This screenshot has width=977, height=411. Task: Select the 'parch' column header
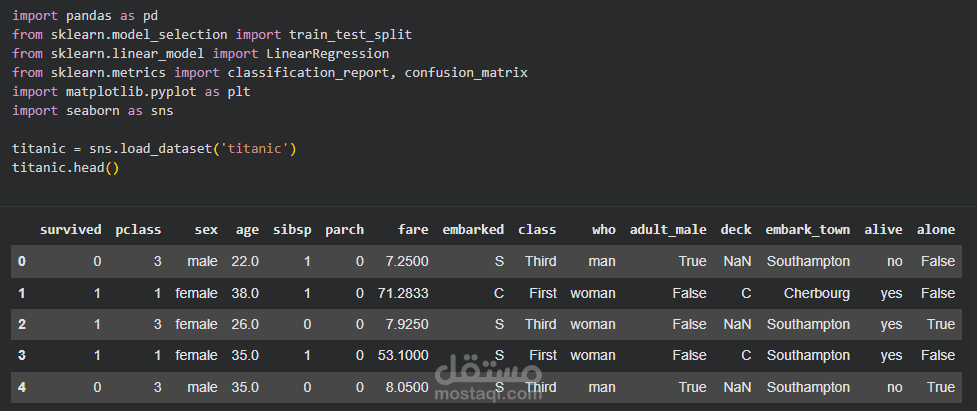(x=345, y=230)
